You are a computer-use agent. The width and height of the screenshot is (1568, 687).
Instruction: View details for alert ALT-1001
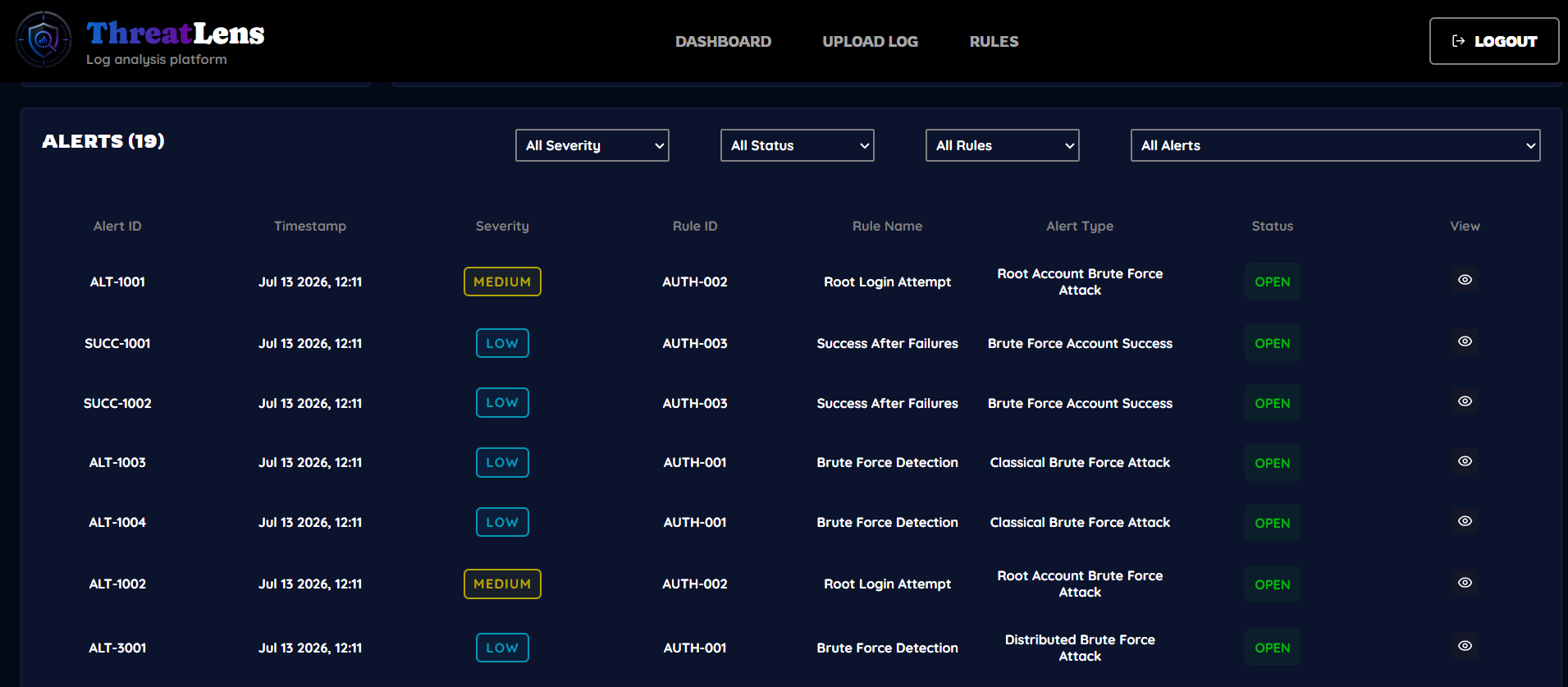point(1465,280)
